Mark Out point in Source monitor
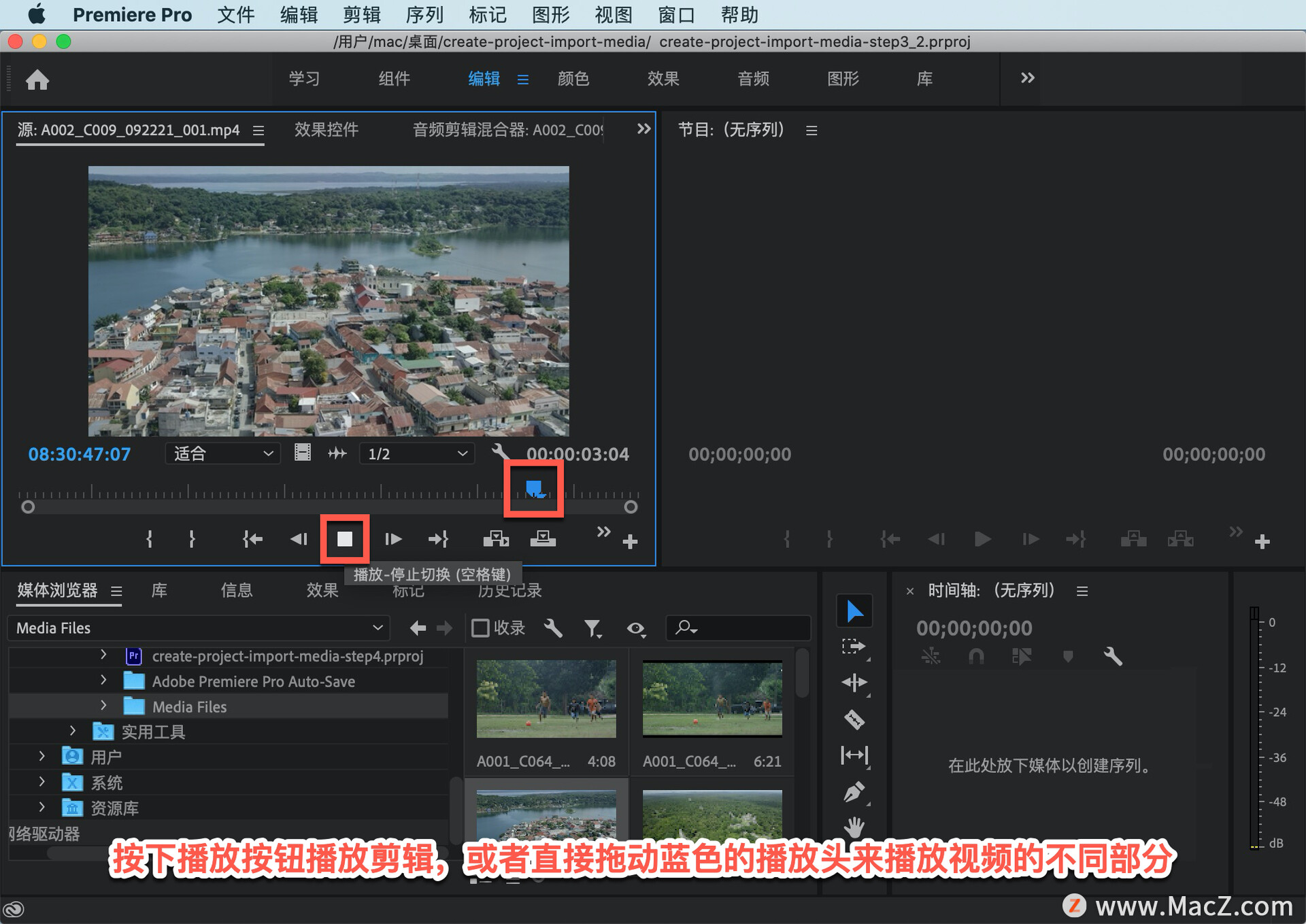Image resolution: width=1306 pixels, height=924 pixels. (192, 539)
